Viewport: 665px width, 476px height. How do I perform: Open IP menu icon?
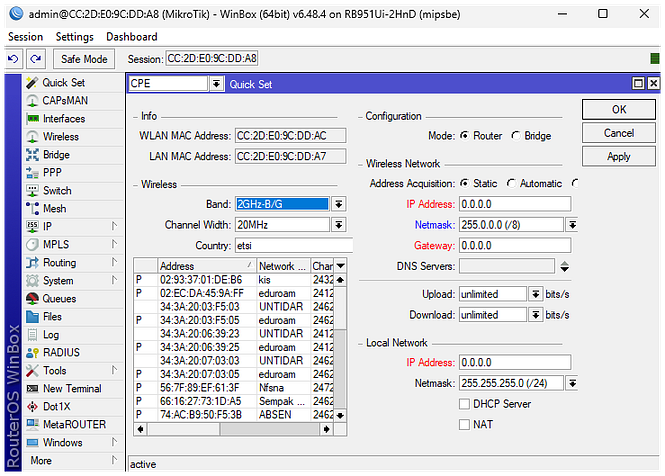pyautogui.click(x=32, y=227)
